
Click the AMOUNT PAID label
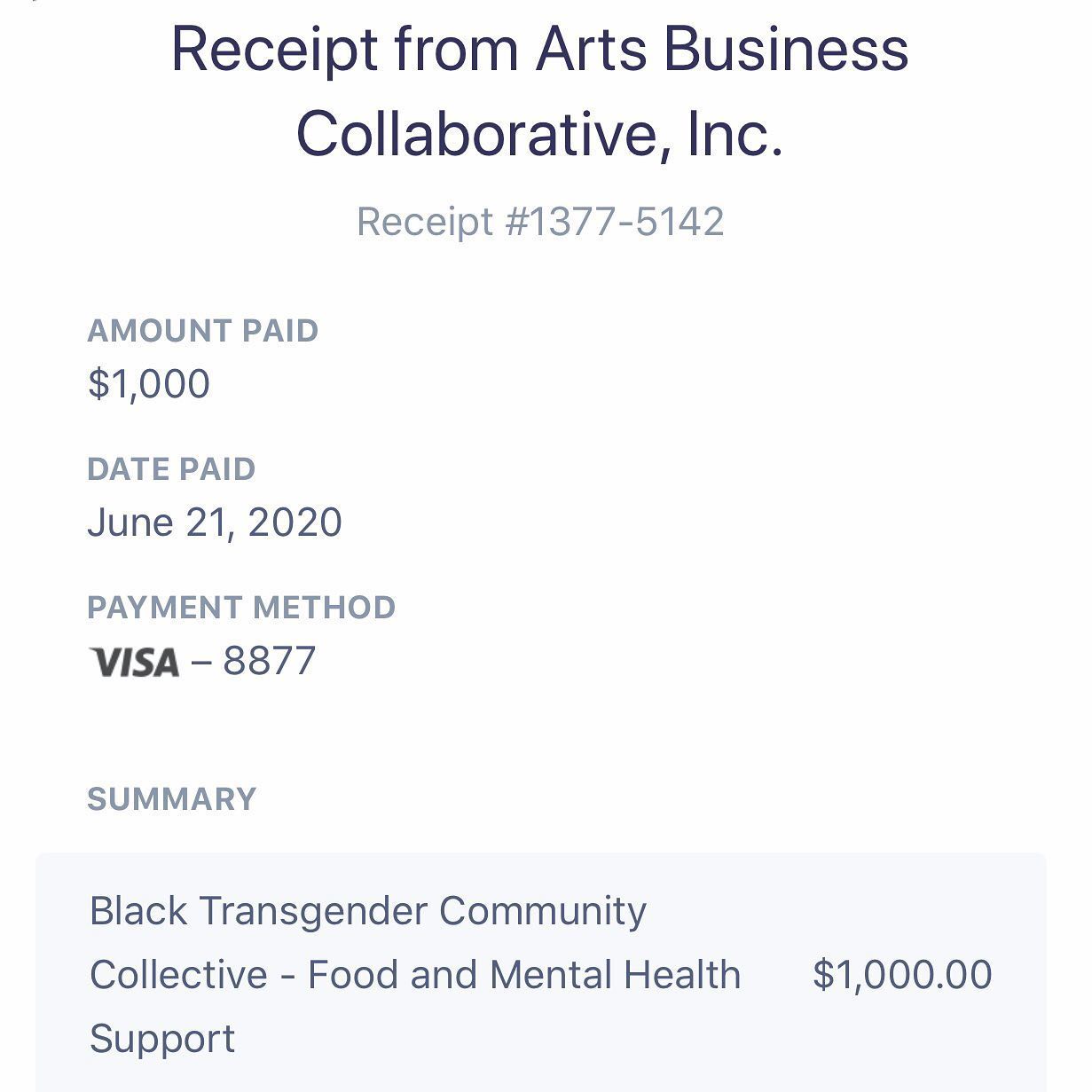[203, 331]
